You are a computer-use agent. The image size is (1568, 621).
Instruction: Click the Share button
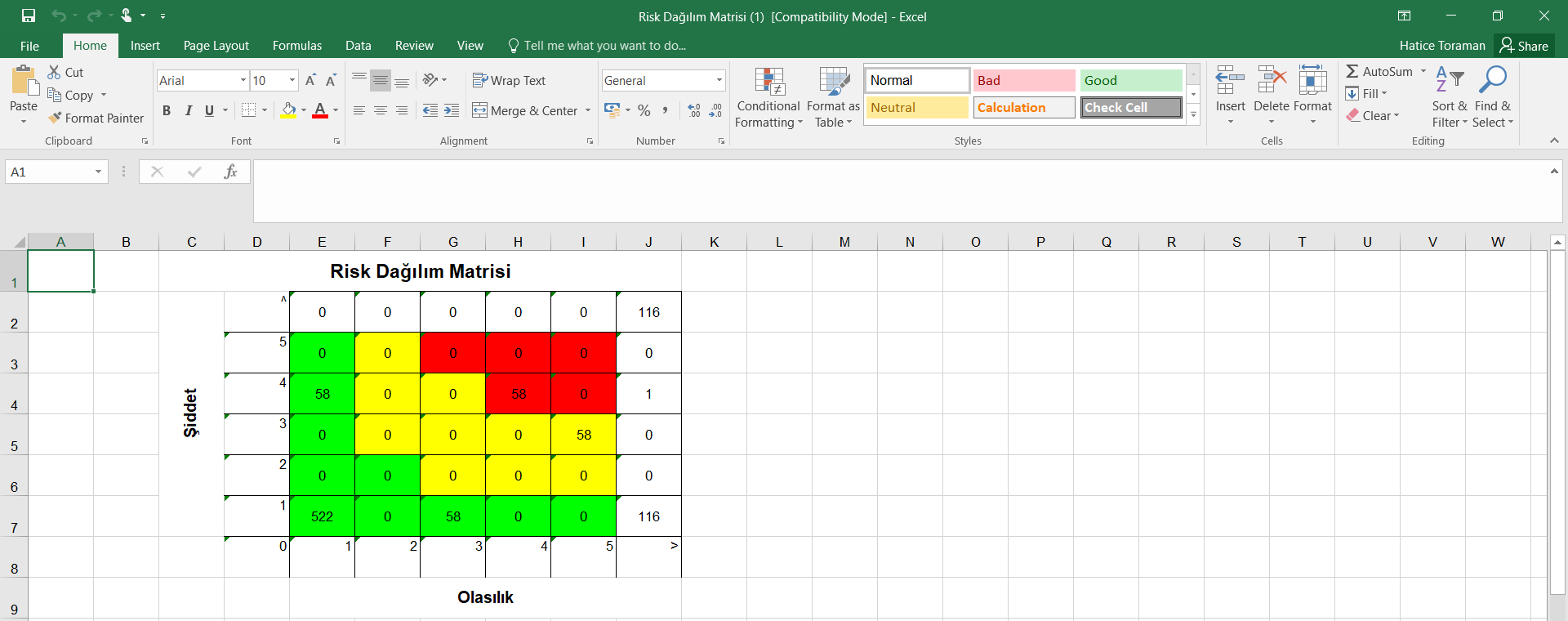click(x=1524, y=46)
